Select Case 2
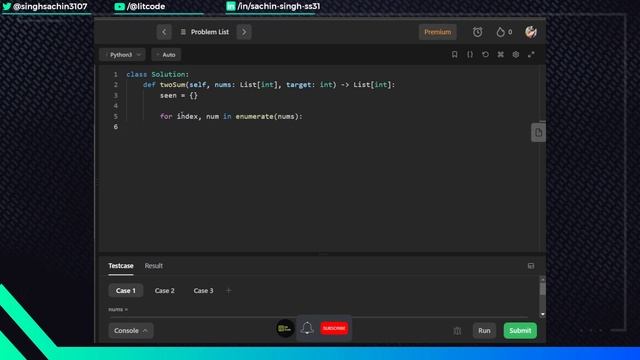 point(164,291)
